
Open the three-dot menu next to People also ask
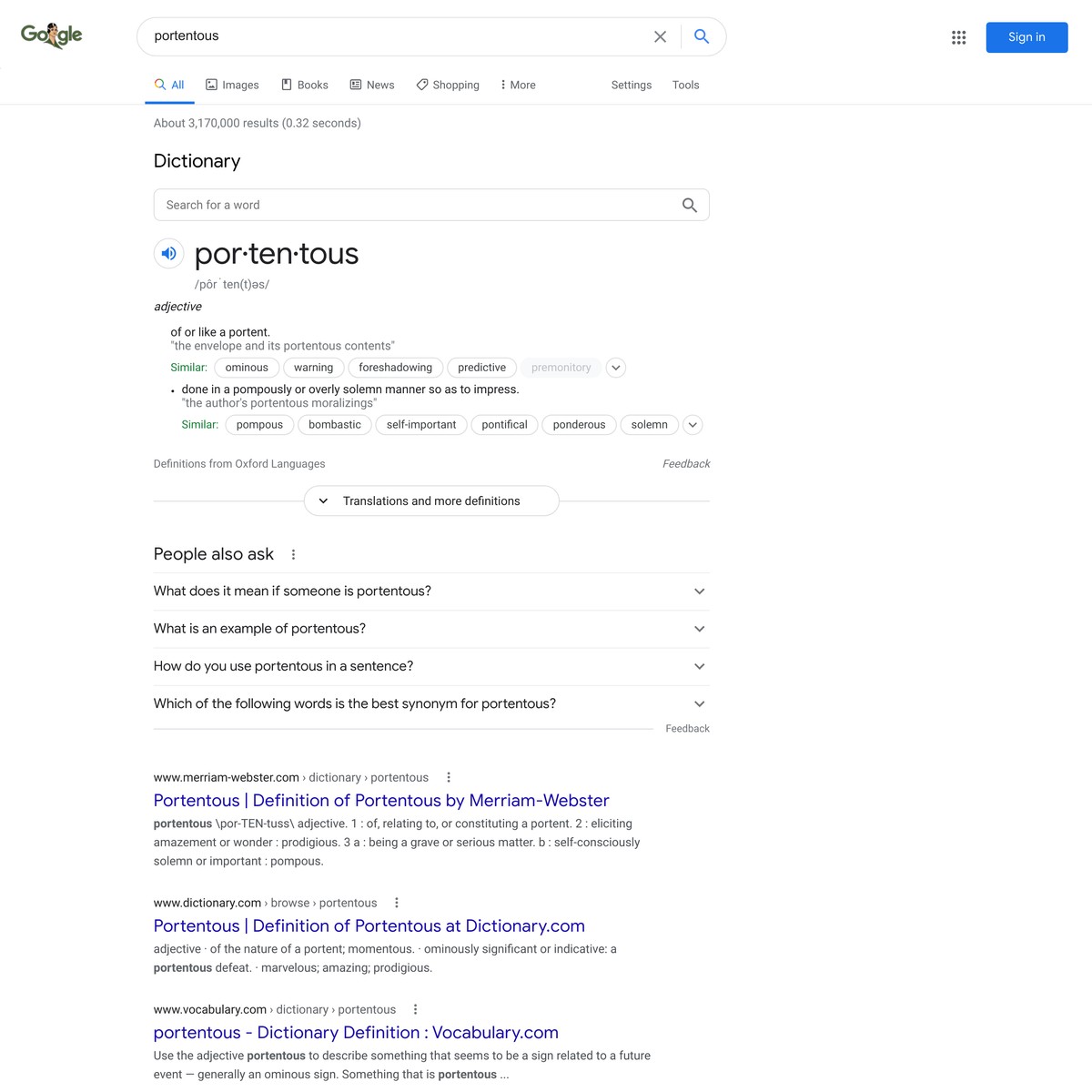[293, 553]
